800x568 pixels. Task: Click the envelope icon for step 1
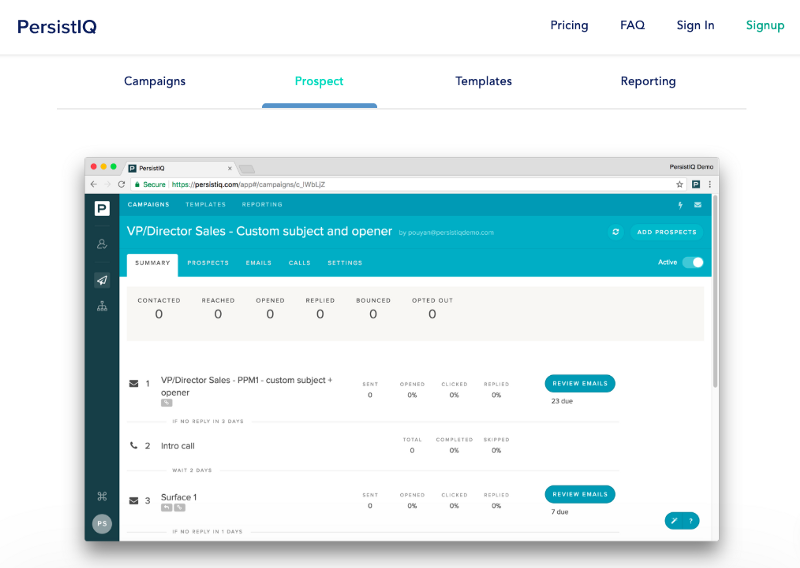tap(134, 383)
